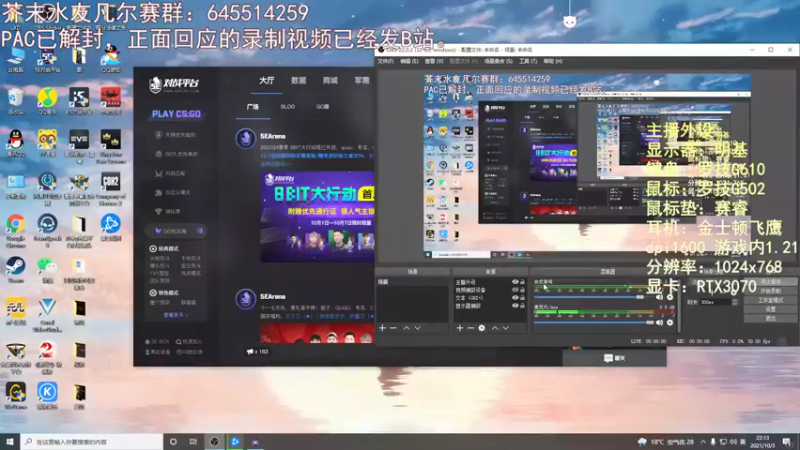Move source down with arrow
800x450 pixels.
[x=506, y=328]
